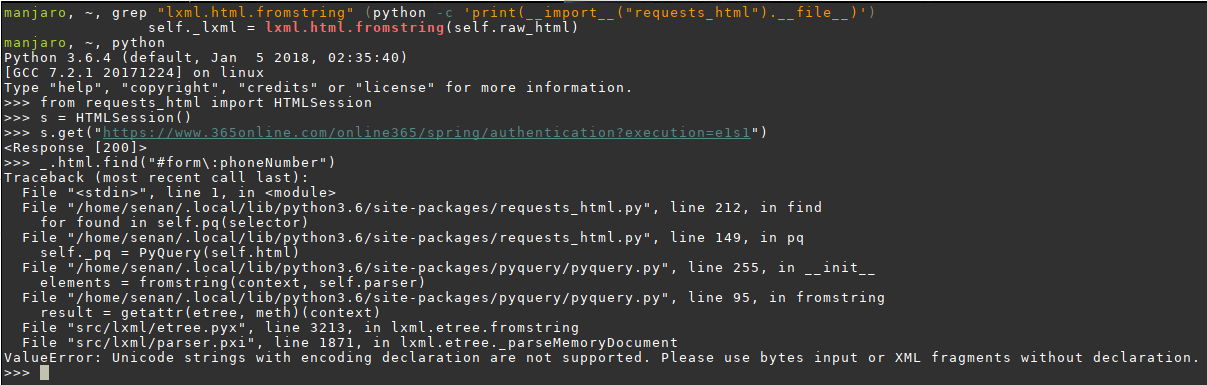Click the src/lxml/parser.pxi line 1871 entry
The width and height of the screenshot is (1207, 385).
350,342
